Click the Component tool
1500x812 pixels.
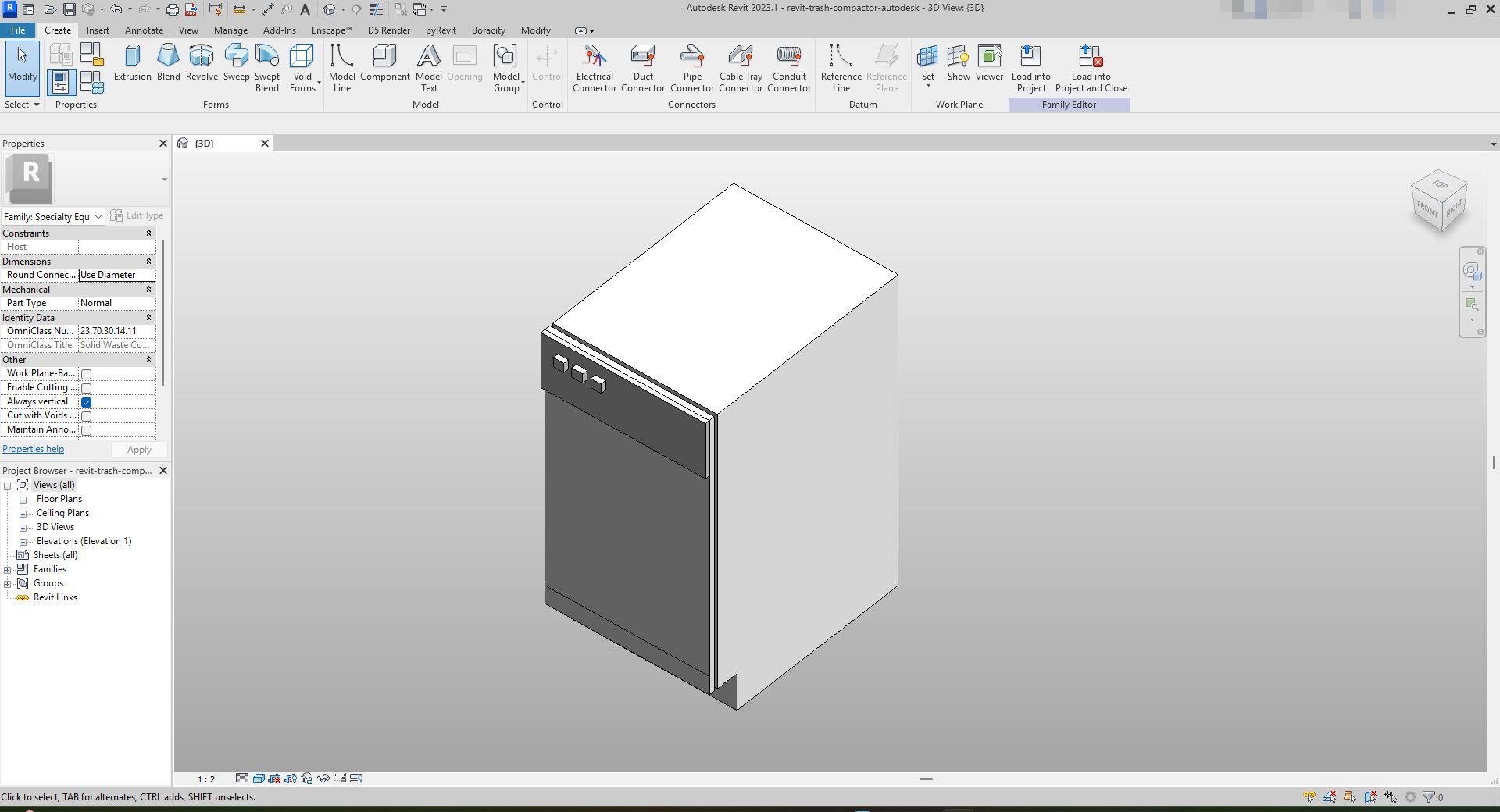pyautogui.click(x=384, y=62)
